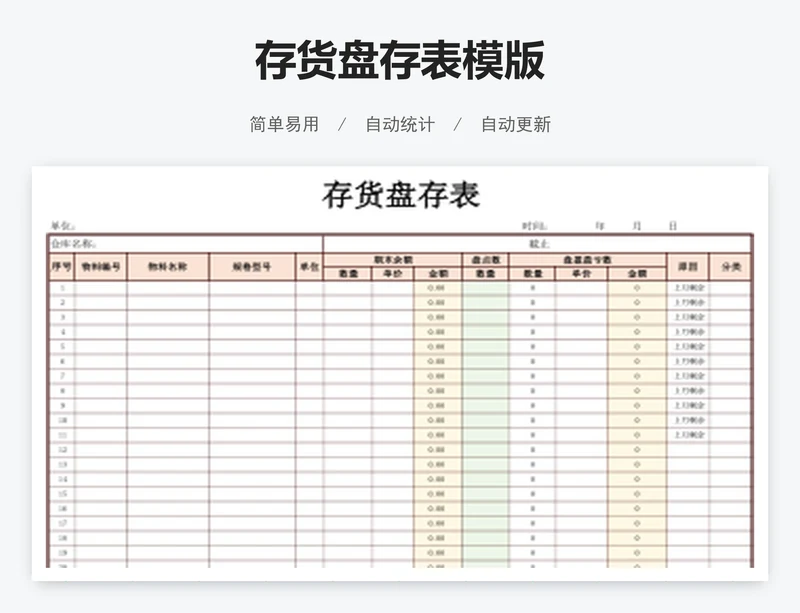This screenshot has height=613, width=800.
Task: Click the 时间 label above the table
Action: pos(534,226)
